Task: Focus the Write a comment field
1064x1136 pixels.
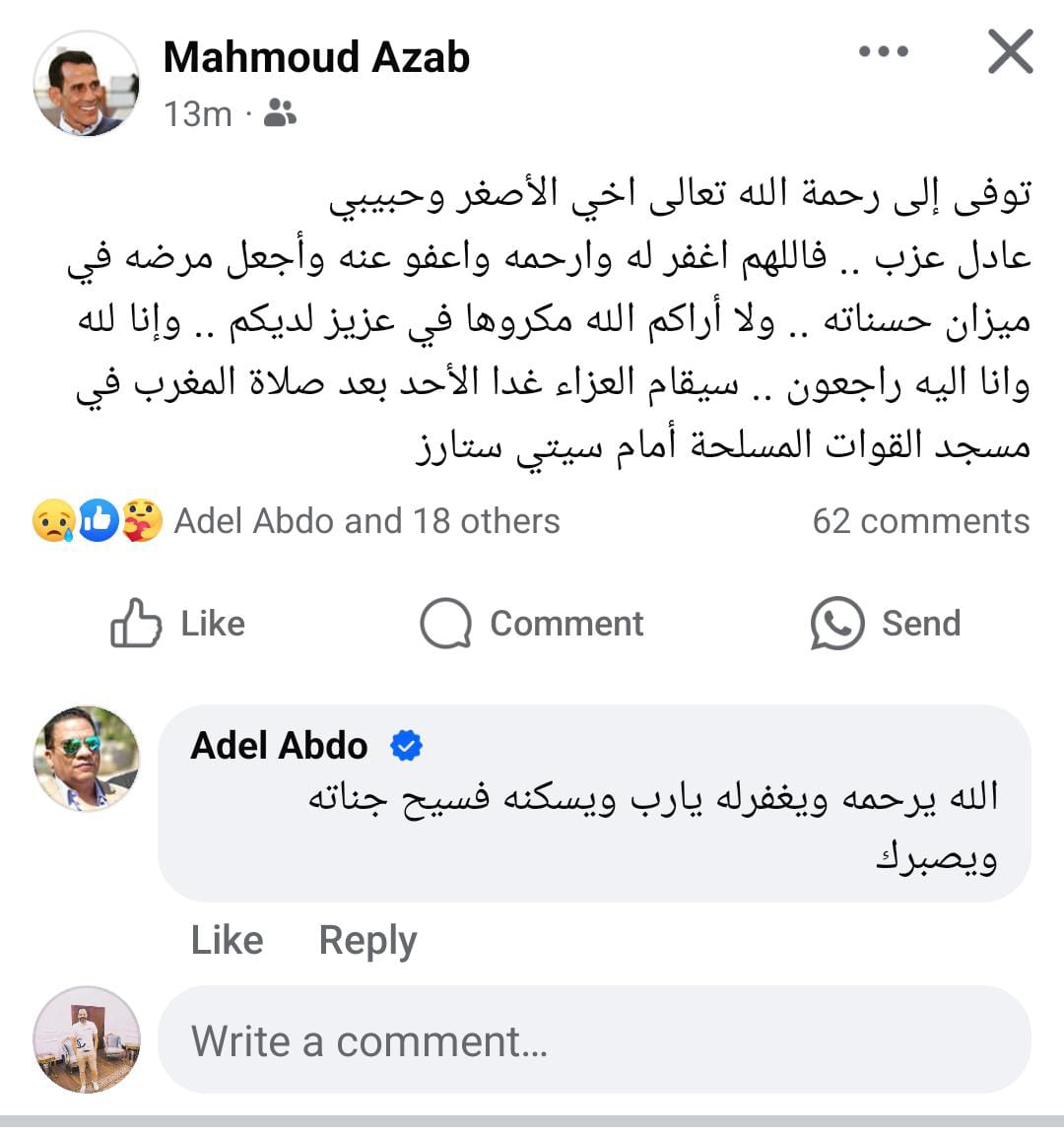Action: (594, 1040)
